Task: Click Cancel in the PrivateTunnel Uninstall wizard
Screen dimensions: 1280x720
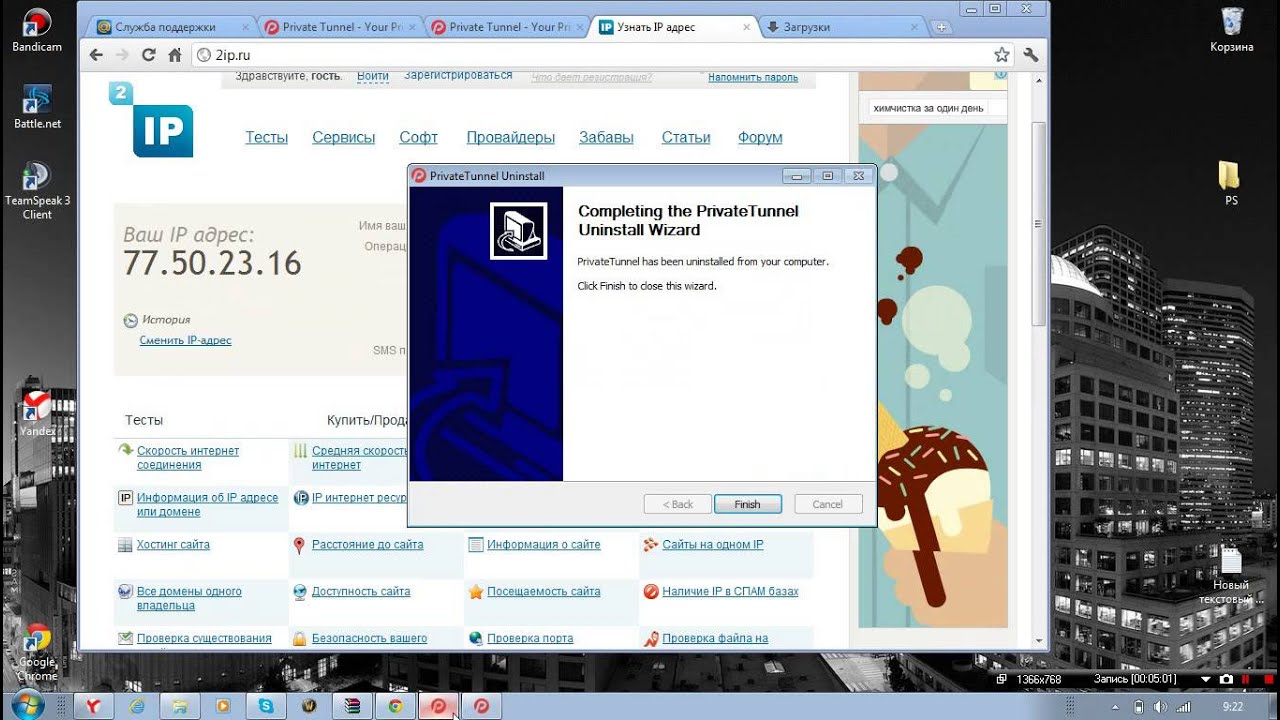Action: tap(828, 504)
